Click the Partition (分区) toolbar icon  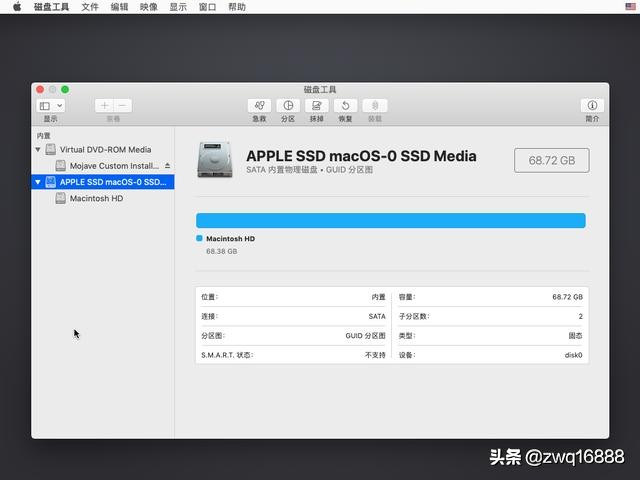[x=288, y=105]
